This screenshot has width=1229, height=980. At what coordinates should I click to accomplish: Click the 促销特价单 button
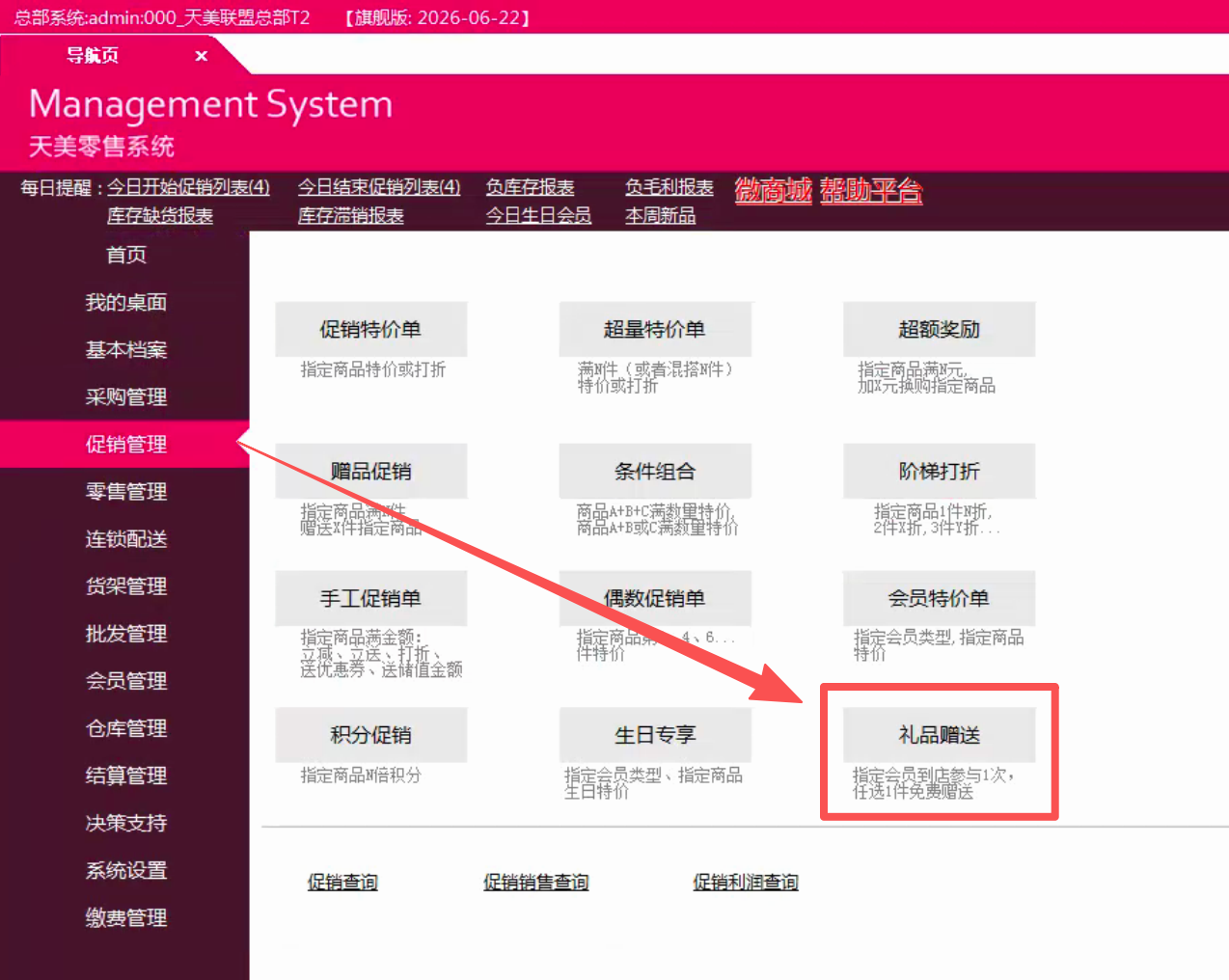pyautogui.click(x=371, y=329)
